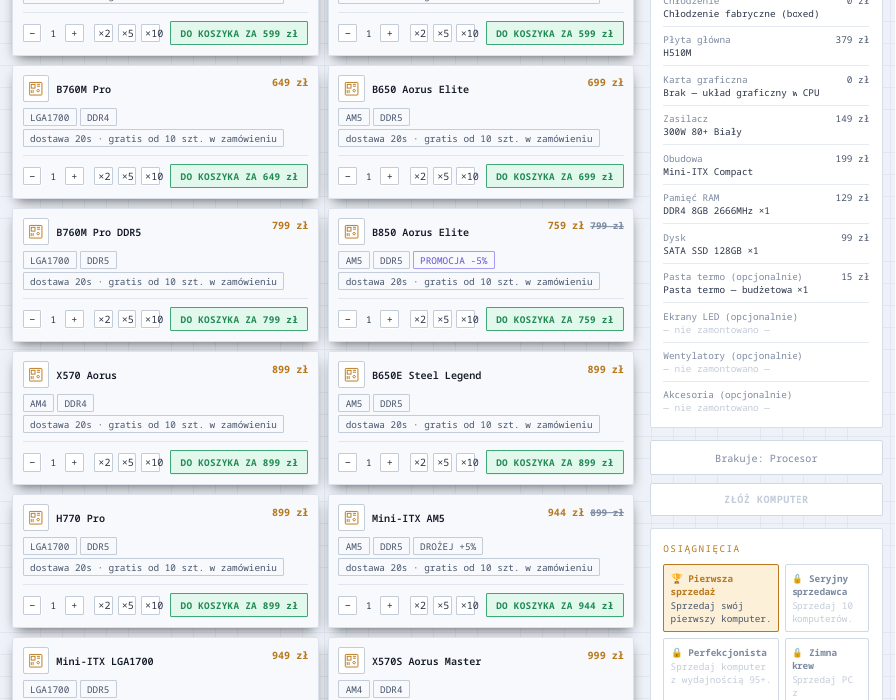Add Mini-ITX AM5 to cart for 944 zł
This screenshot has width=896, height=700.
554,605
